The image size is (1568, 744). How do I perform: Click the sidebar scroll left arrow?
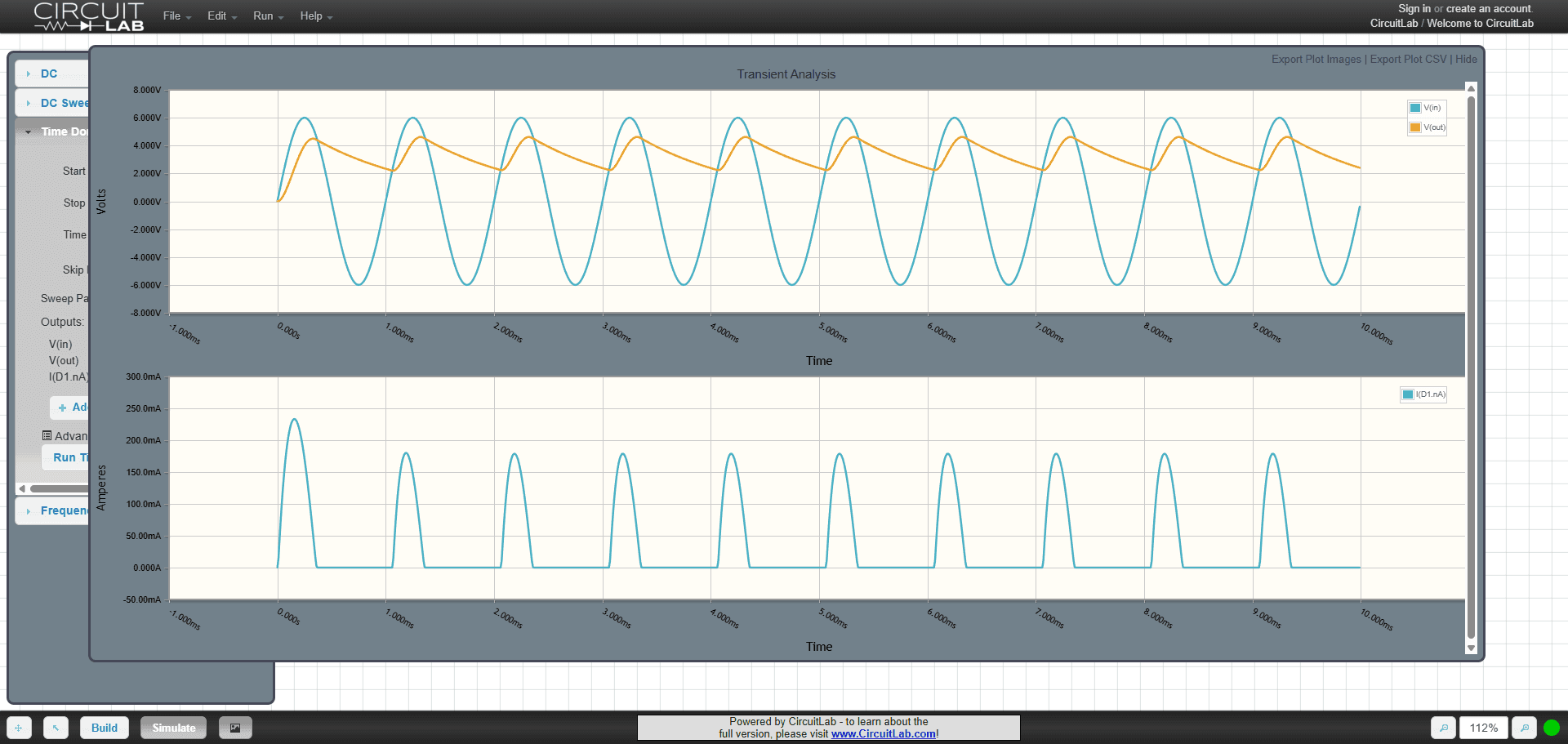coord(22,488)
